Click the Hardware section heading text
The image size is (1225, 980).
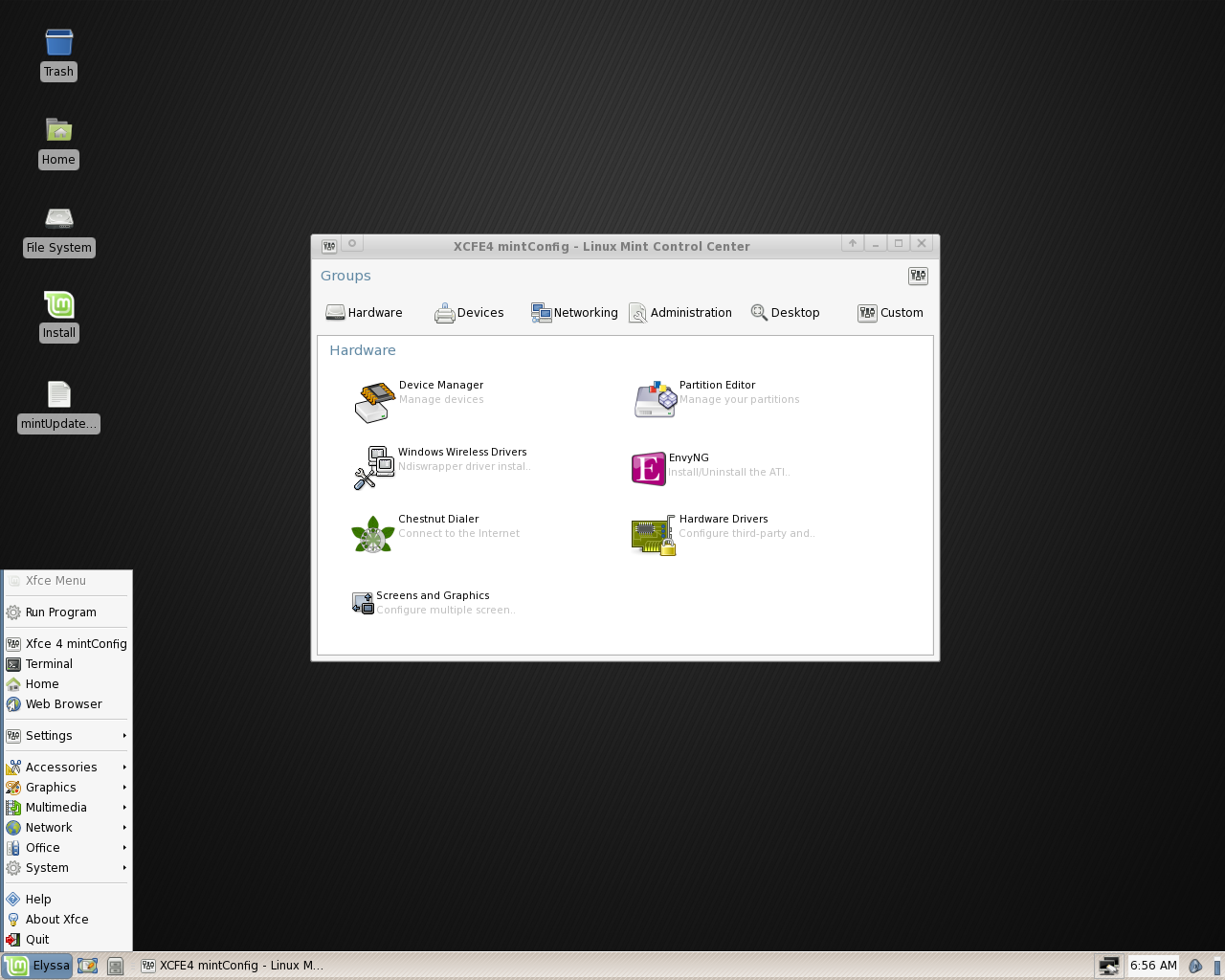363,350
